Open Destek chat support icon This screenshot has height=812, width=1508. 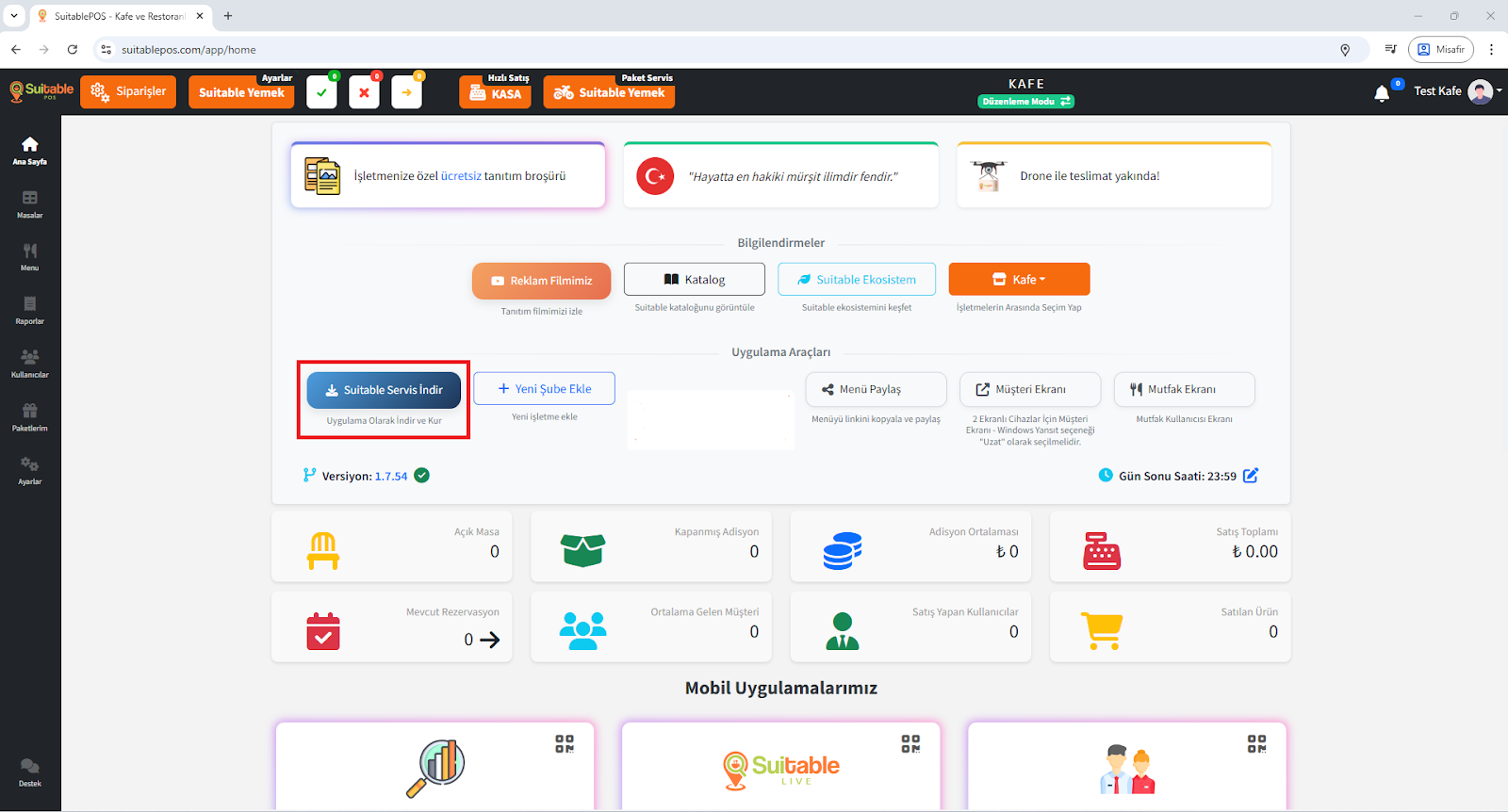tap(30, 766)
